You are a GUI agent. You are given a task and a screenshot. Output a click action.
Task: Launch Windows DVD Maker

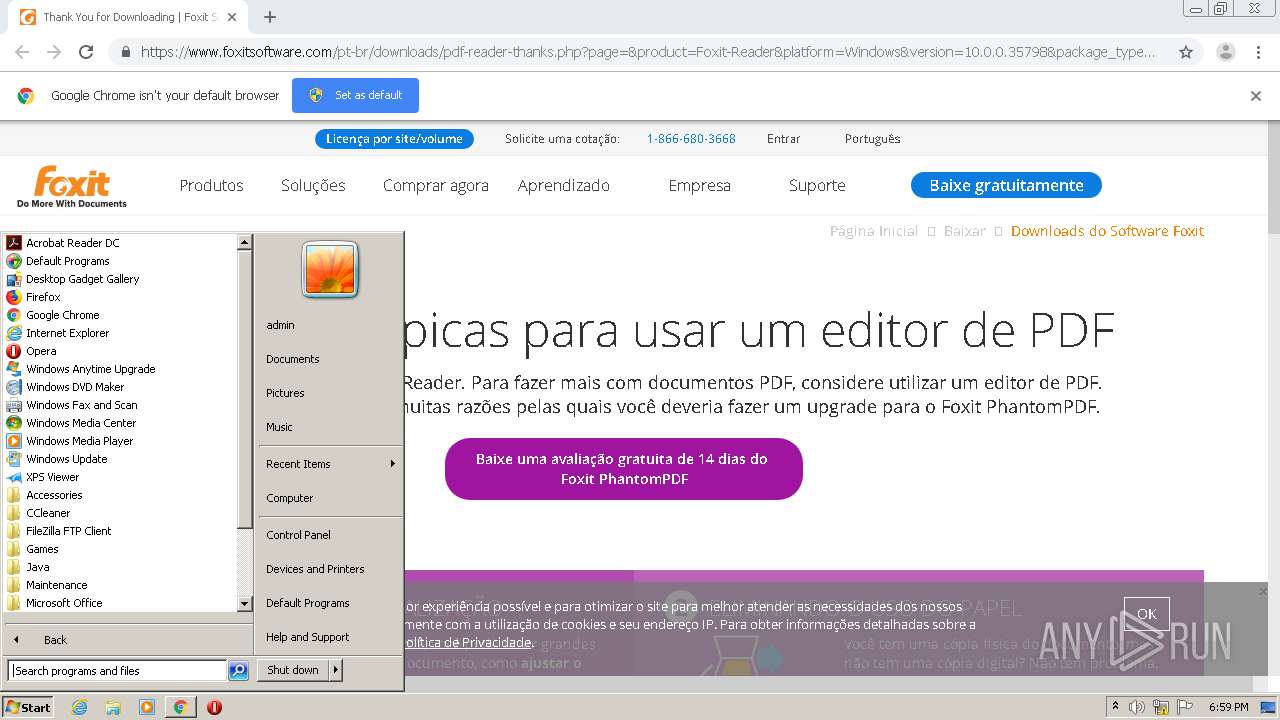pyautogui.click(x=75, y=387)
